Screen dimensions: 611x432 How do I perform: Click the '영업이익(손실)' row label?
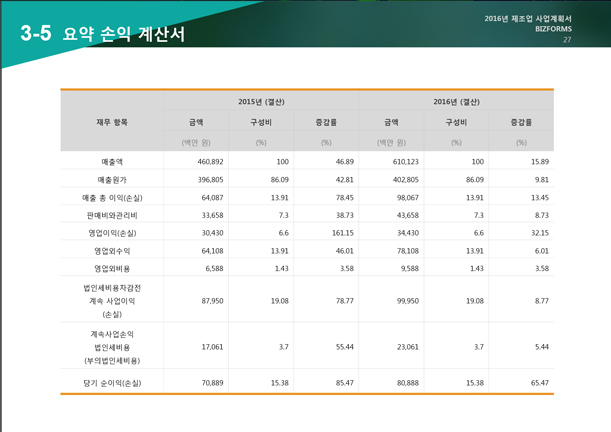tap(112, 233)
